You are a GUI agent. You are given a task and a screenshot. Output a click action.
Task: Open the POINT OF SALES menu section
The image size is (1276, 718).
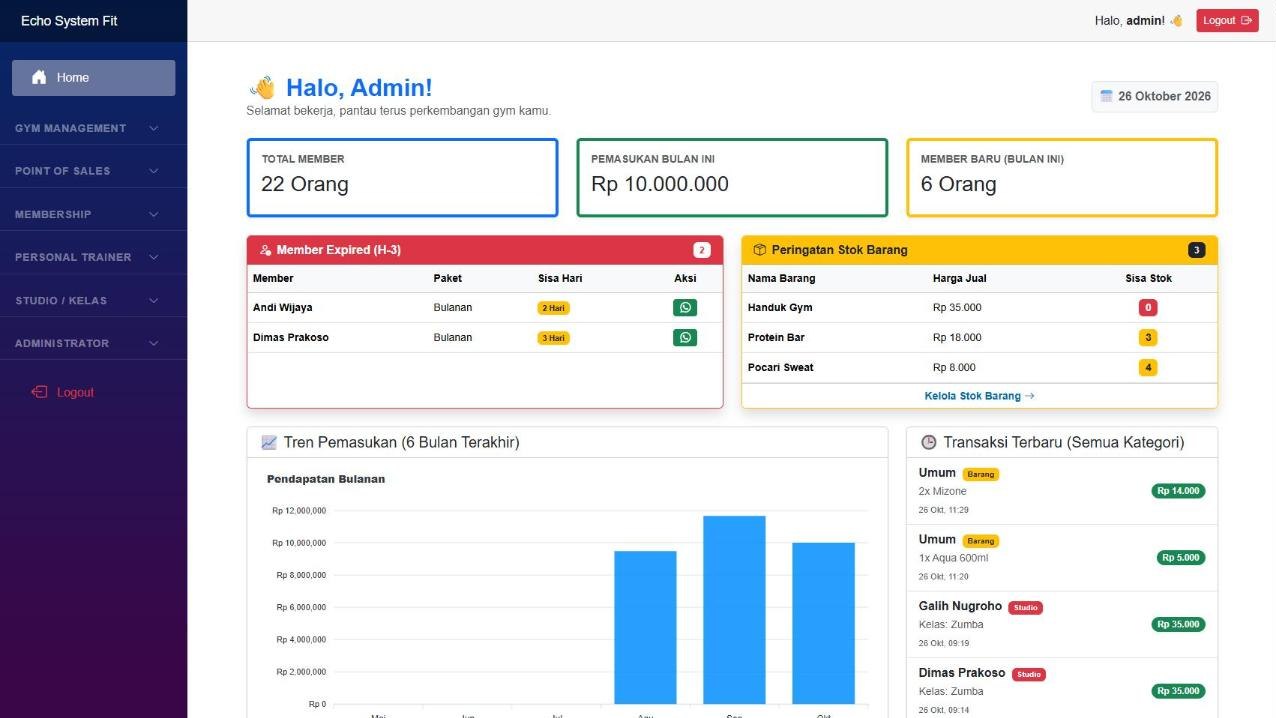click(93, 171)
